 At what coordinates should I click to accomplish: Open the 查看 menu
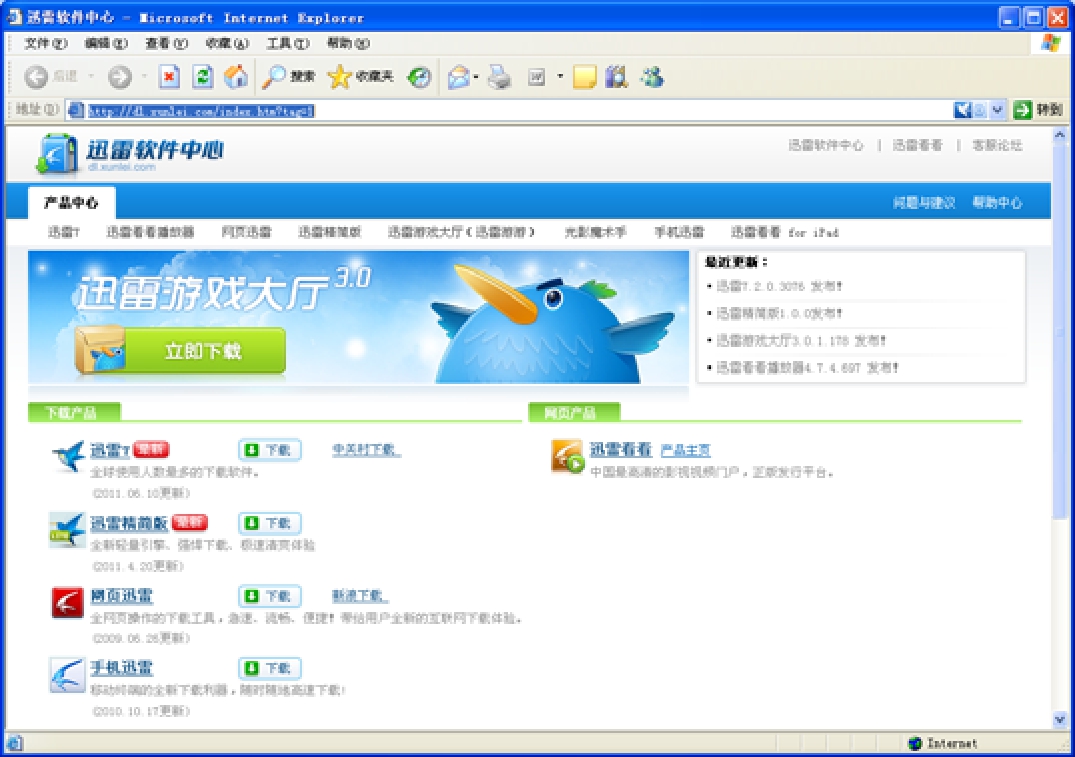167,44
